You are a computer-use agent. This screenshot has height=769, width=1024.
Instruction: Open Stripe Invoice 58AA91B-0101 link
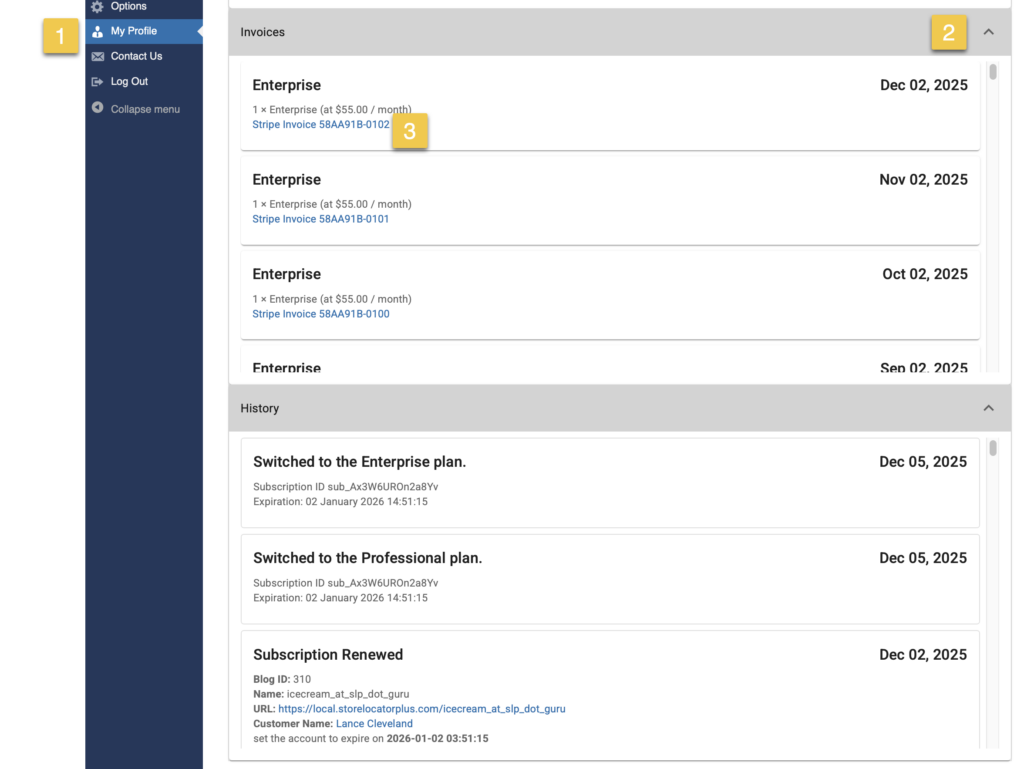[320, 219]
